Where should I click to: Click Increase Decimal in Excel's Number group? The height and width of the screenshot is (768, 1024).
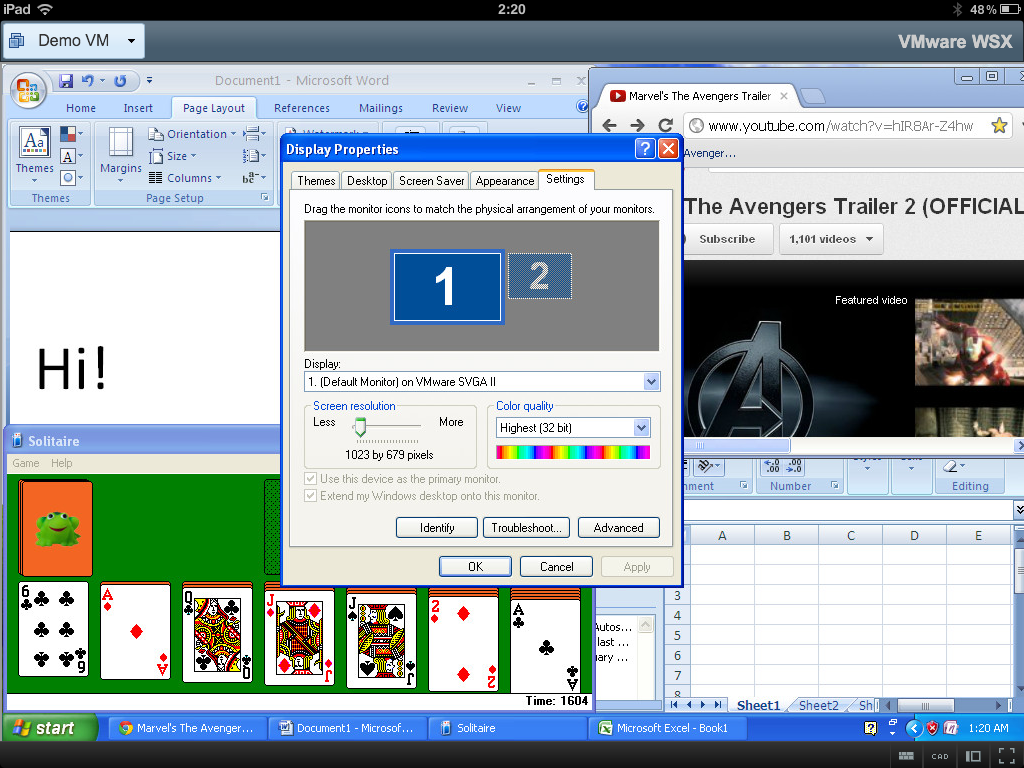pos(773,466)
